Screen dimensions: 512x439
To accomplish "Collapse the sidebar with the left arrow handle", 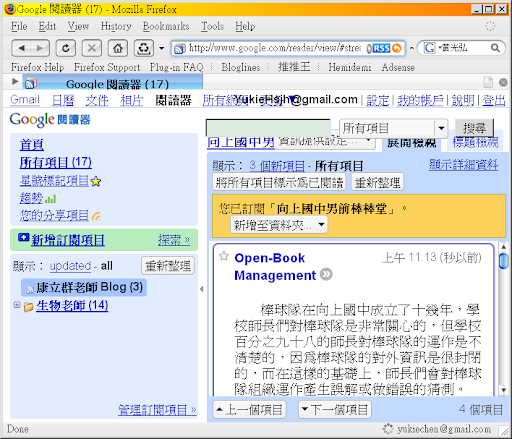I will (202, 289).
